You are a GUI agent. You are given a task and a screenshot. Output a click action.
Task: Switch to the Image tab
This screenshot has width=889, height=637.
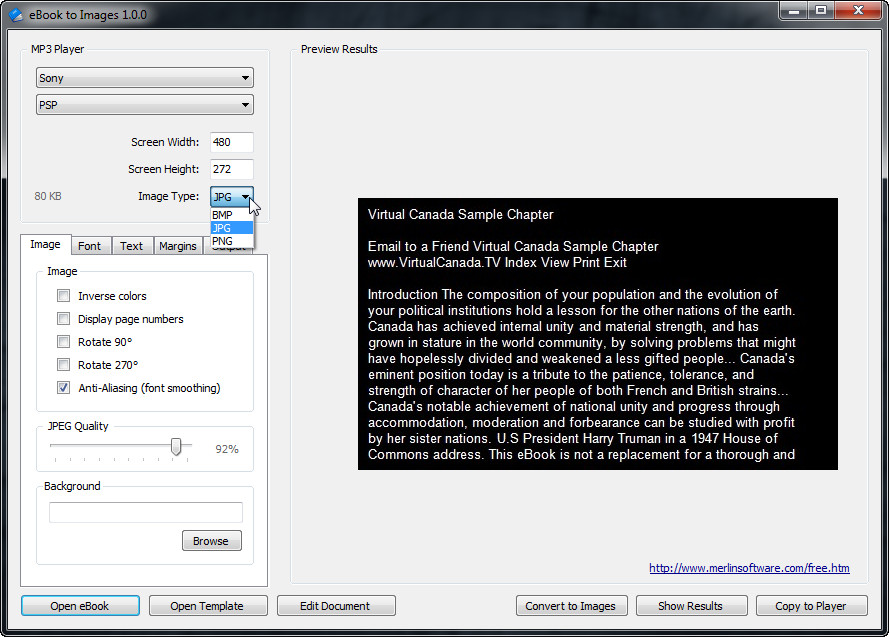coord(45,244)
